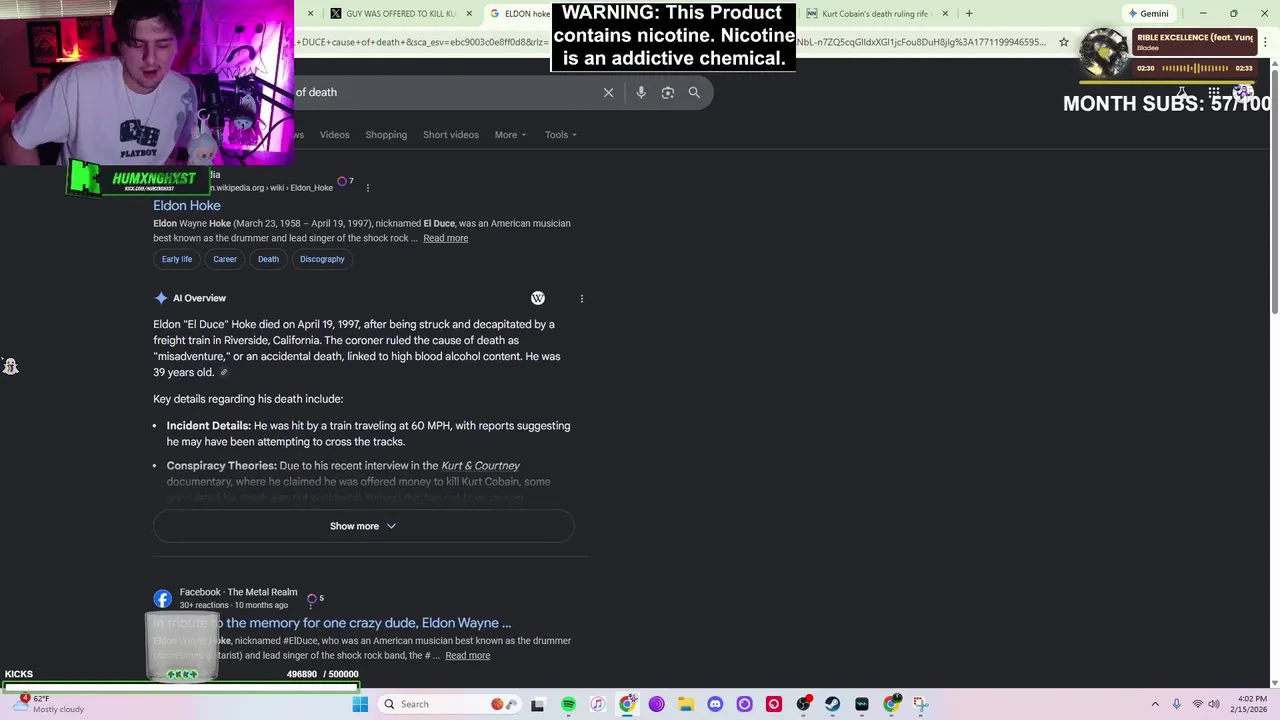
Task: Select the ELDON hoke browser tab
Action: 520,14
